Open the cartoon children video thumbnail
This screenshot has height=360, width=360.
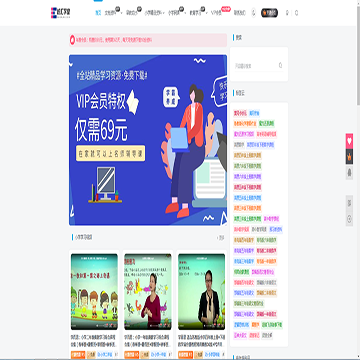tap(94, 292)
